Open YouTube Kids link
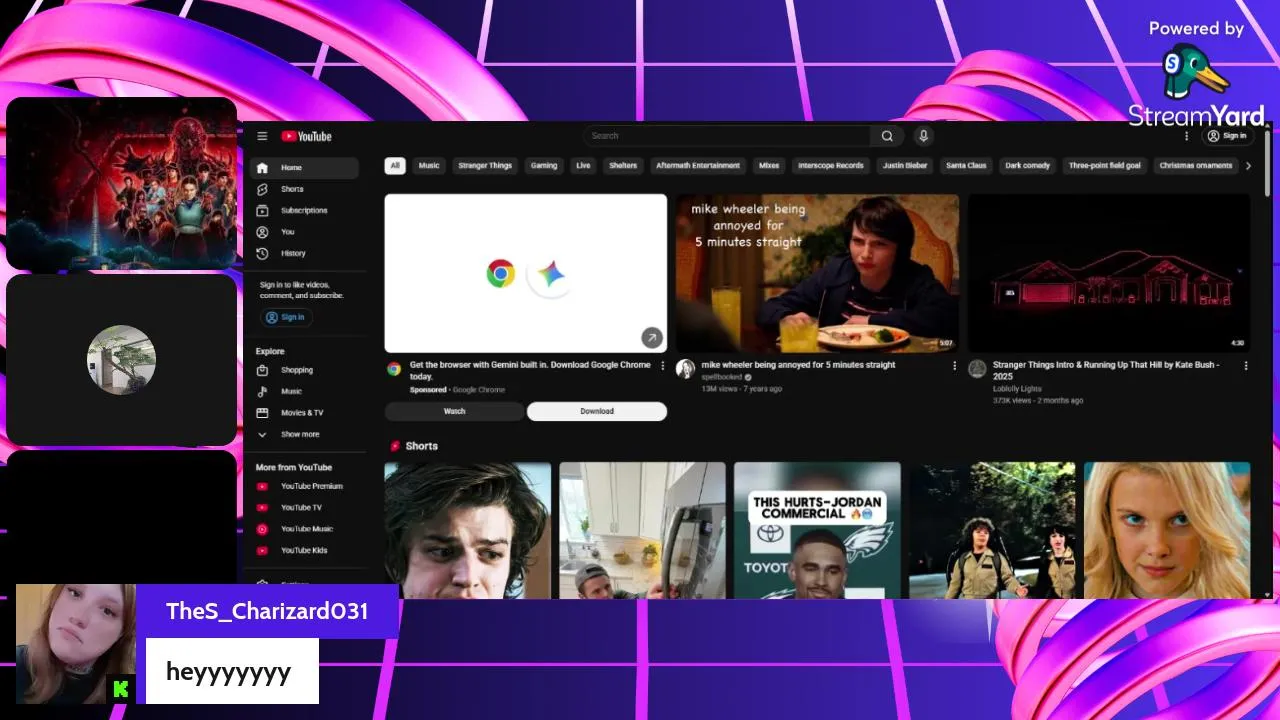Viewport: 1280px width, 720px height. (x=304, y=550)
